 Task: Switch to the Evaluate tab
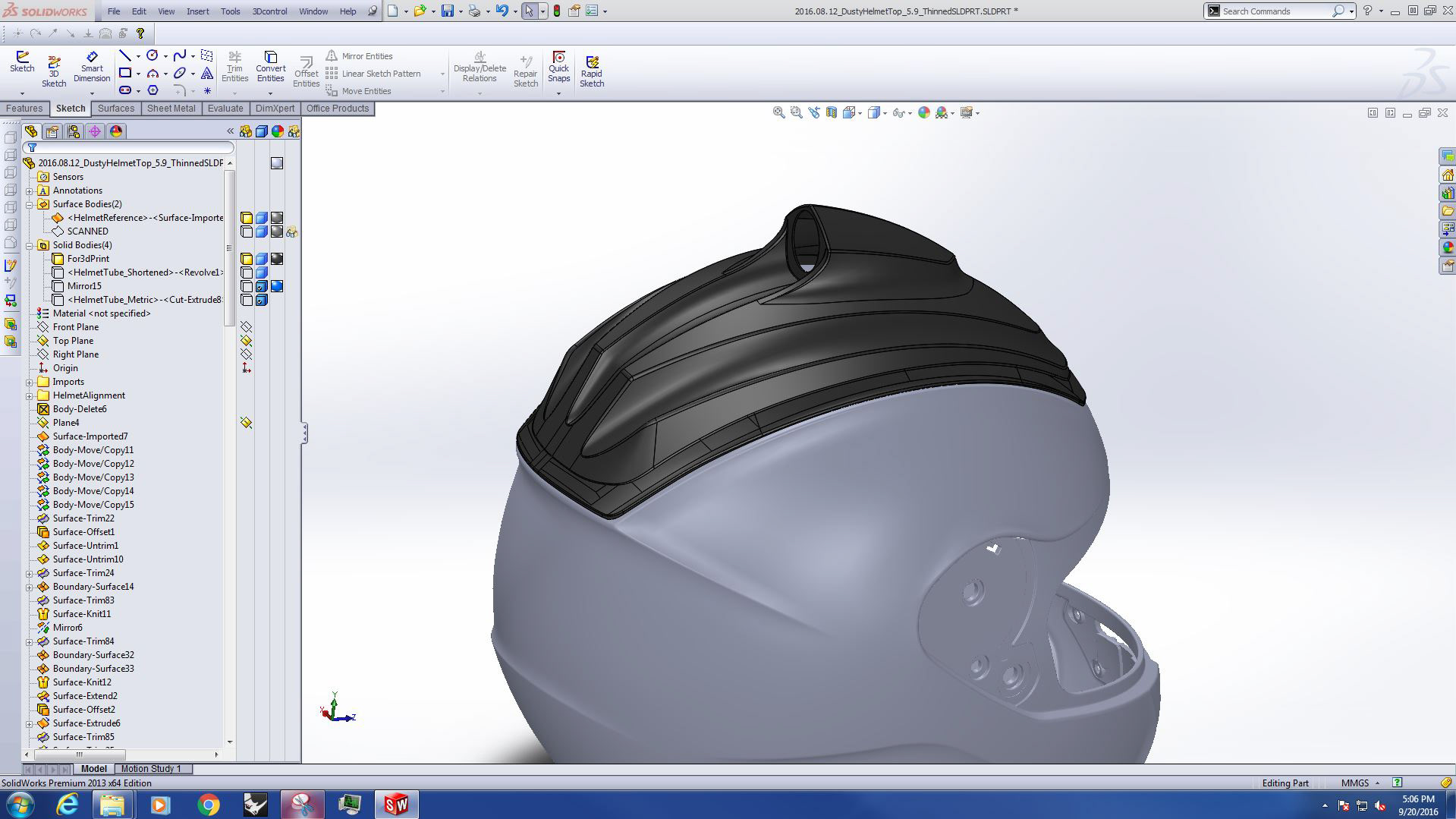[x=225, y=109]
